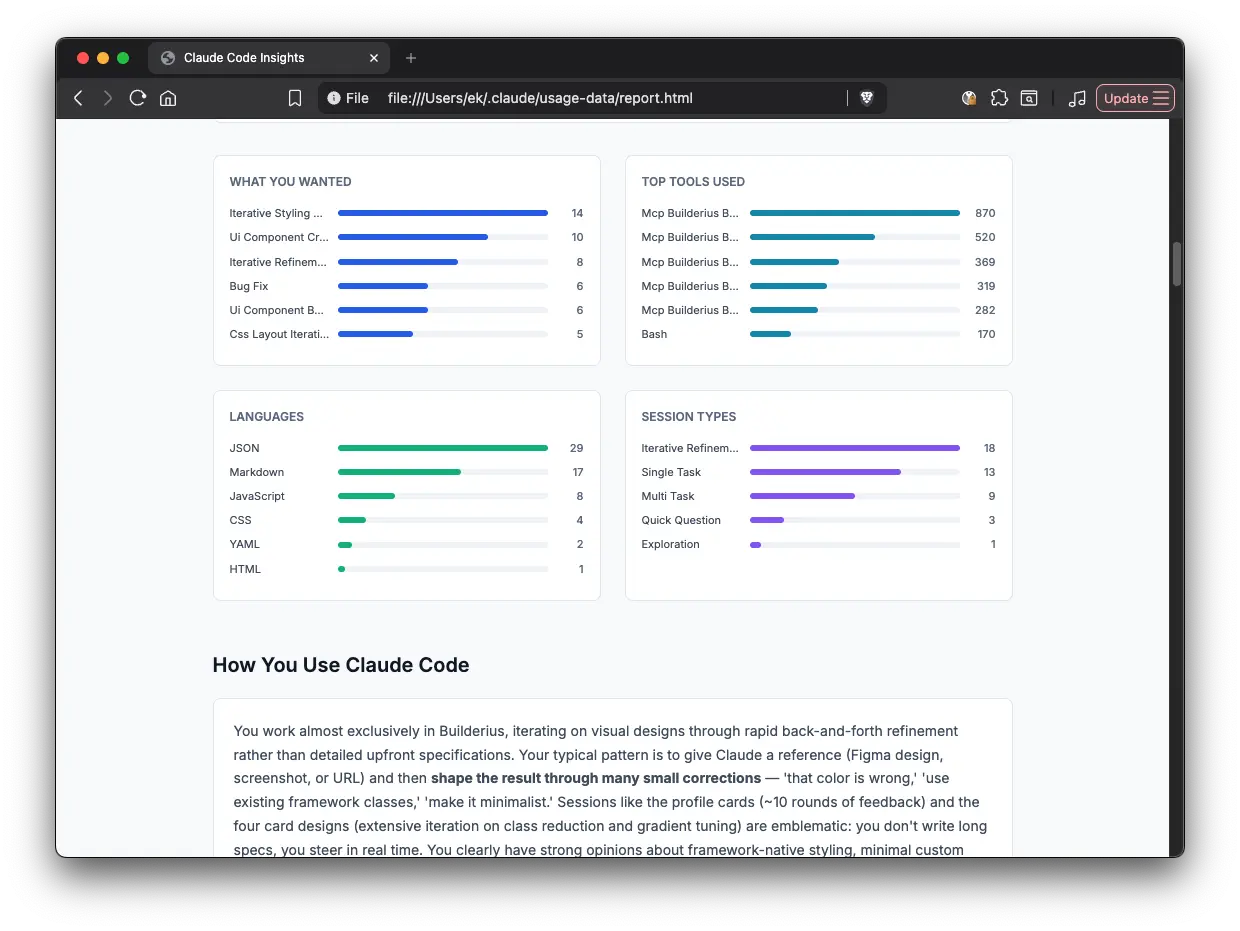This screenshot has width=1240, height=931.
Task: Click the page vertical scrollbar thumb
Action: pos(1176,264)
